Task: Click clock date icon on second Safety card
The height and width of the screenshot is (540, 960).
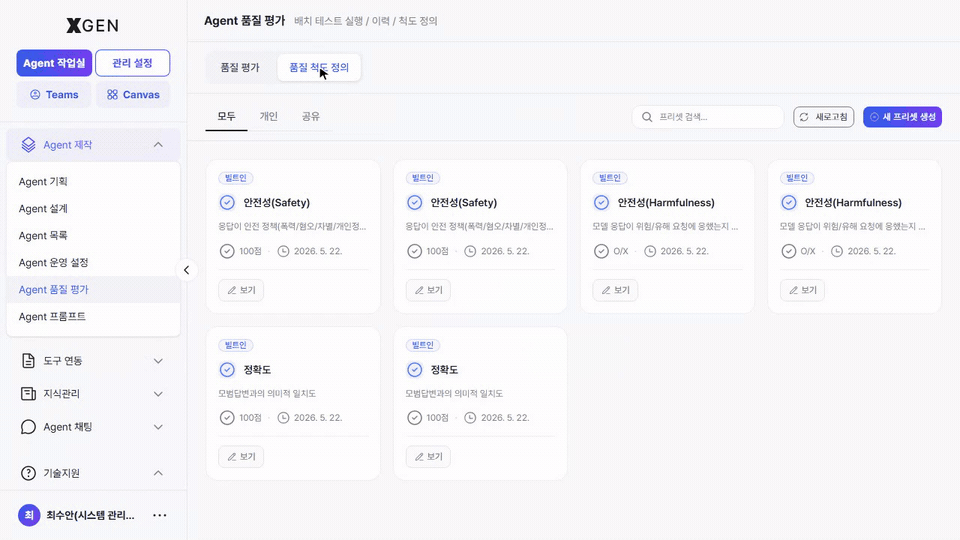Action: 470,251
